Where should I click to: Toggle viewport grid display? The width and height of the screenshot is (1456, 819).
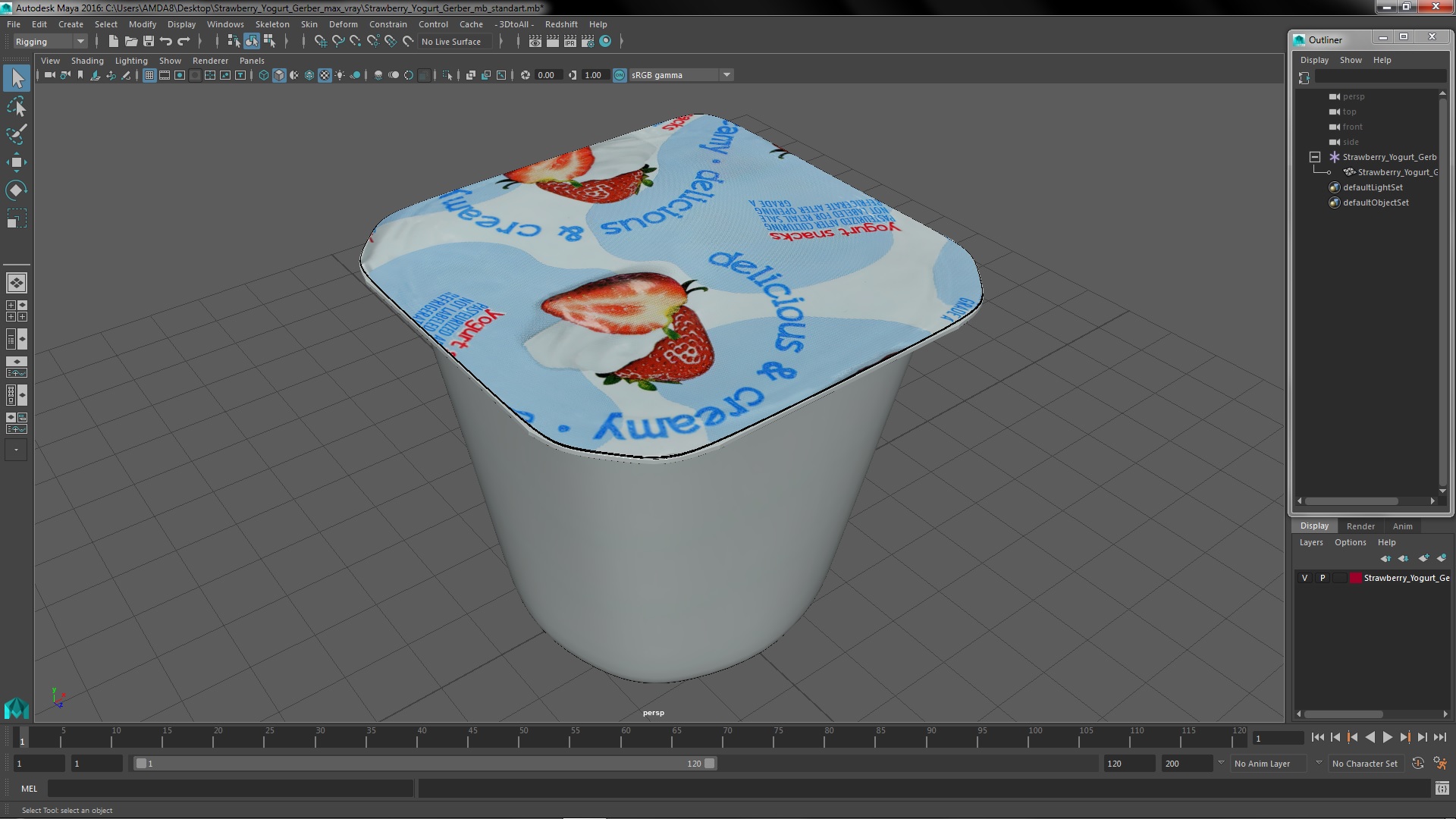(x=149, y=75)
